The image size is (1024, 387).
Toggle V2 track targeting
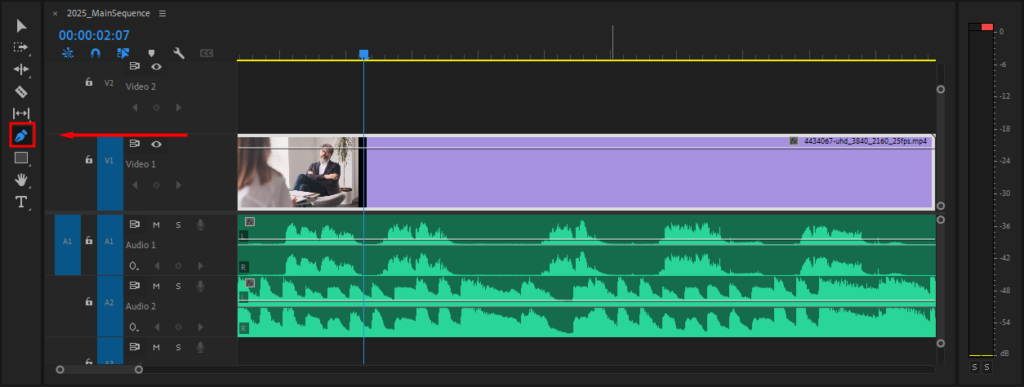(x=109, y=84)
